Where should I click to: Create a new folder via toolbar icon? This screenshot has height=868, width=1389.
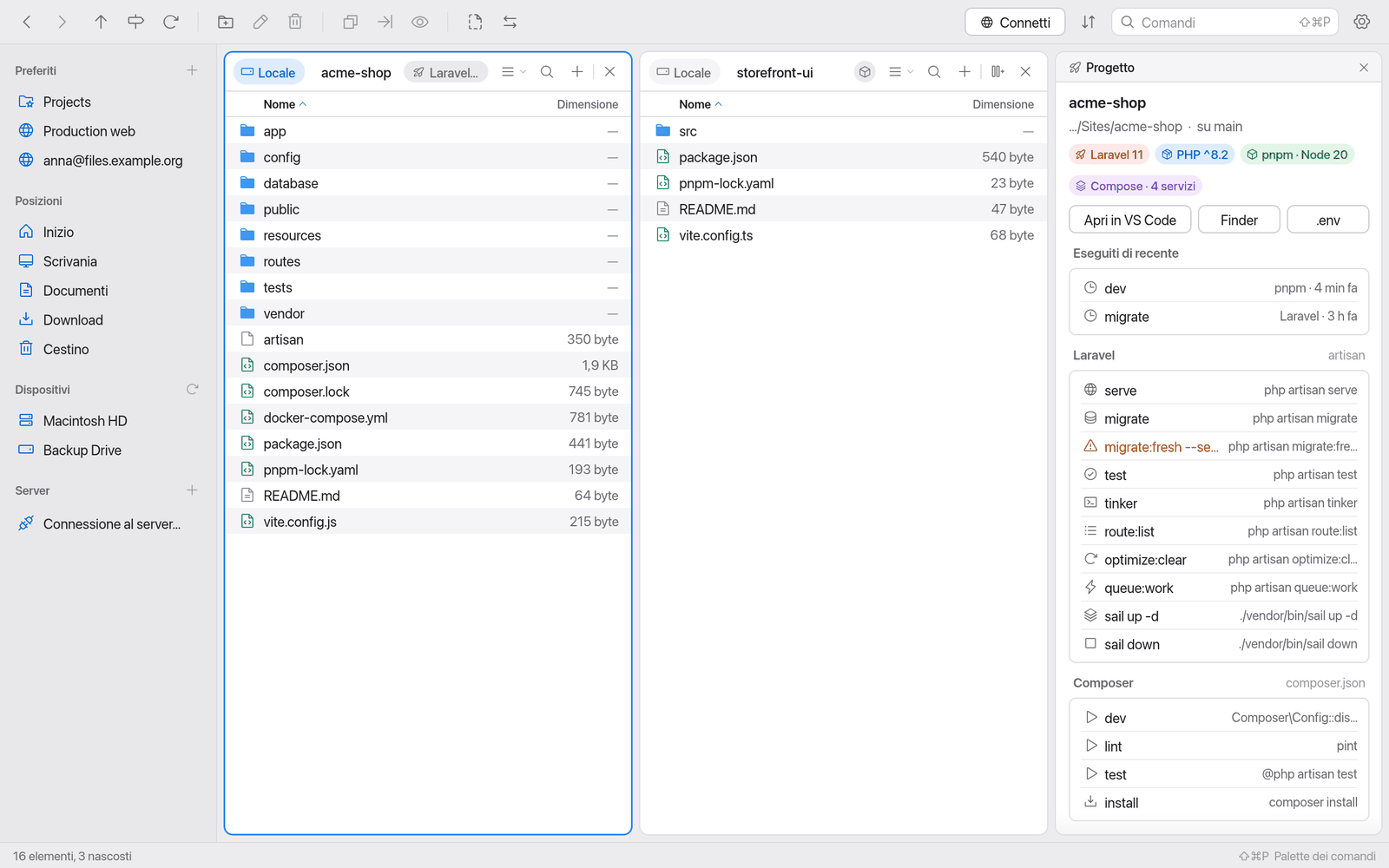coord(226,22)
